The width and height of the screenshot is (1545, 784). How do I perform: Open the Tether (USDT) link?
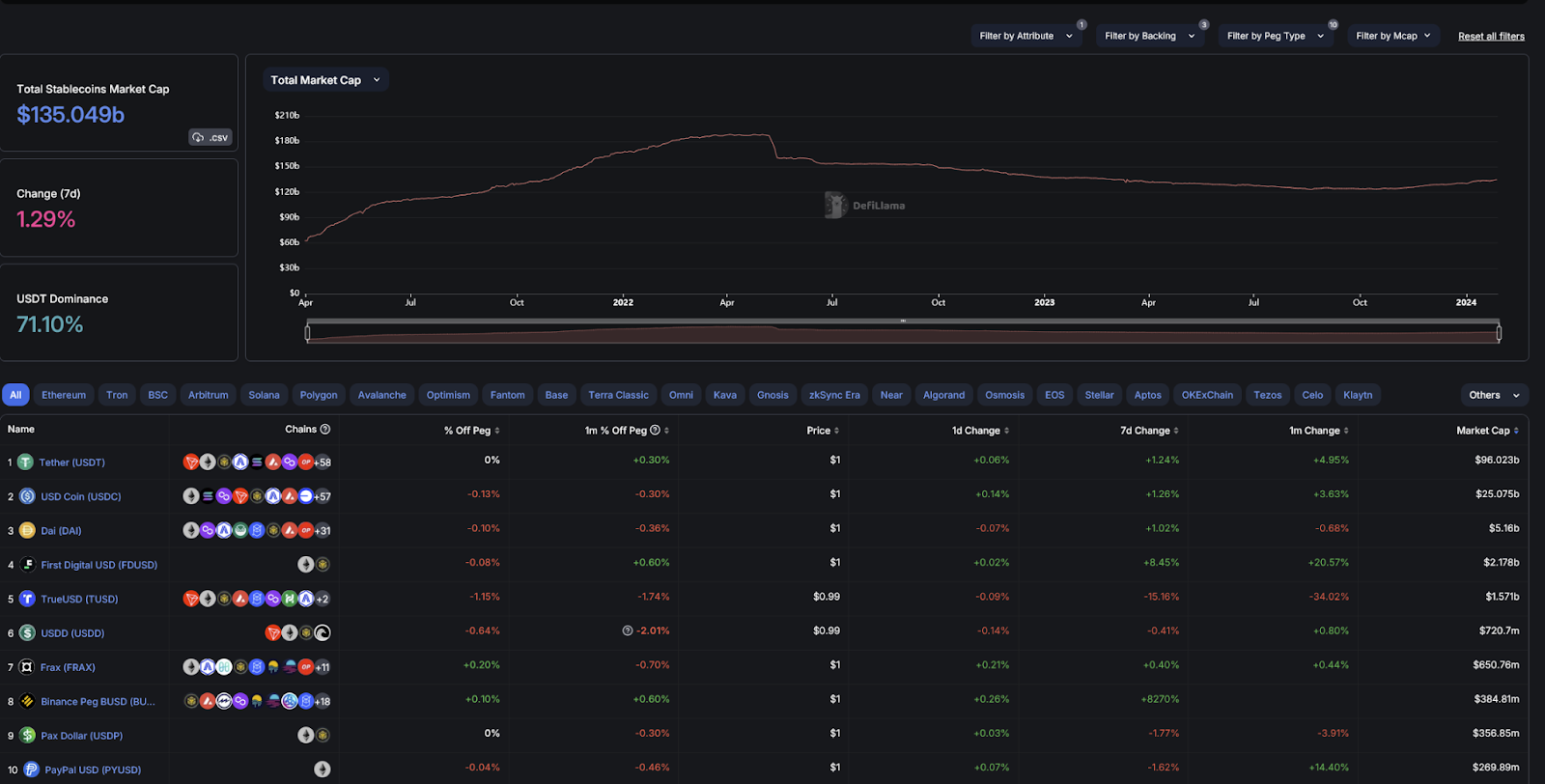click(72, 462)
